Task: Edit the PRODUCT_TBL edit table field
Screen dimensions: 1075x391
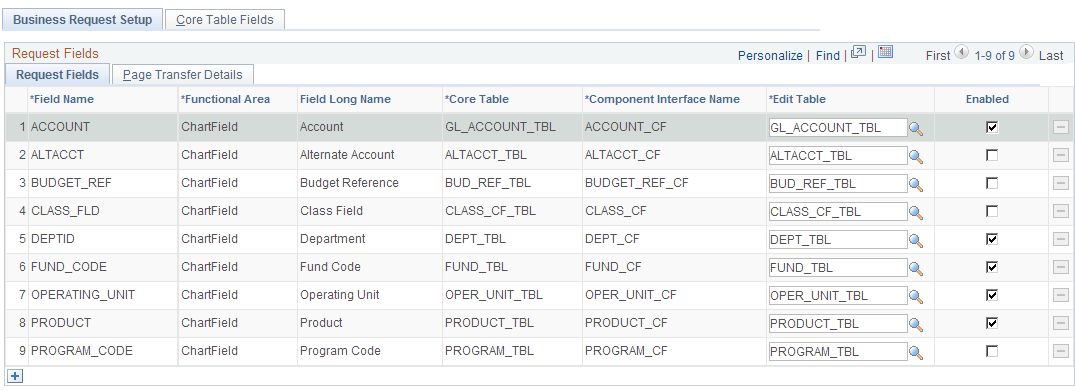Action: click(x=838, y=324)
